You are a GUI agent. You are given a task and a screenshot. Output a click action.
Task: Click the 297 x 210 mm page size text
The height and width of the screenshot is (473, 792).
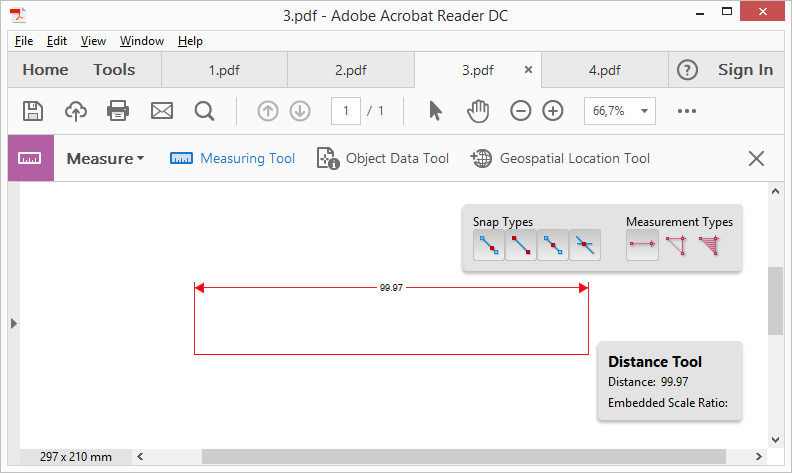pyautogui.click(x=76, y=457)
